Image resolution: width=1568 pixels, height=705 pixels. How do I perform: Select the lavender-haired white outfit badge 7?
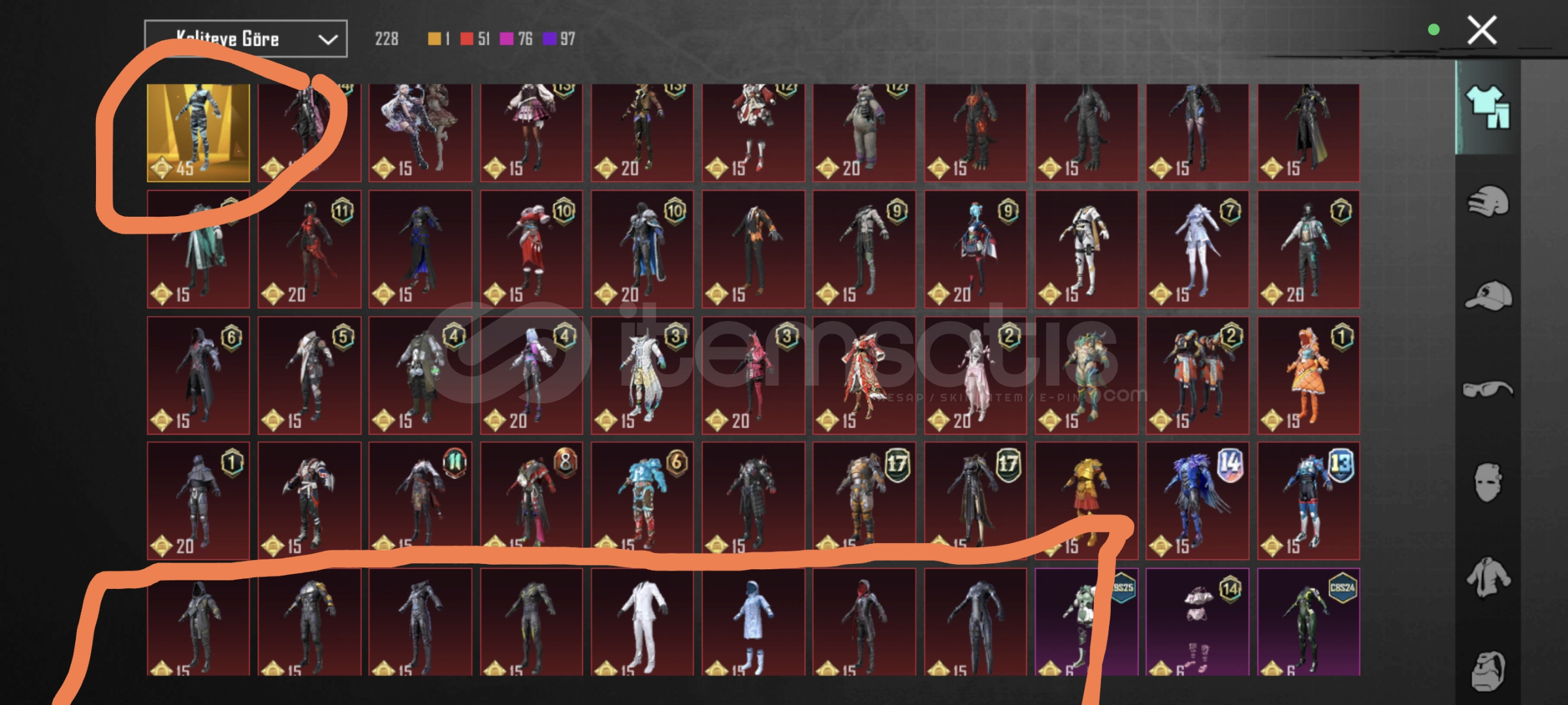pyautogui.click(x=1197, y=249)
